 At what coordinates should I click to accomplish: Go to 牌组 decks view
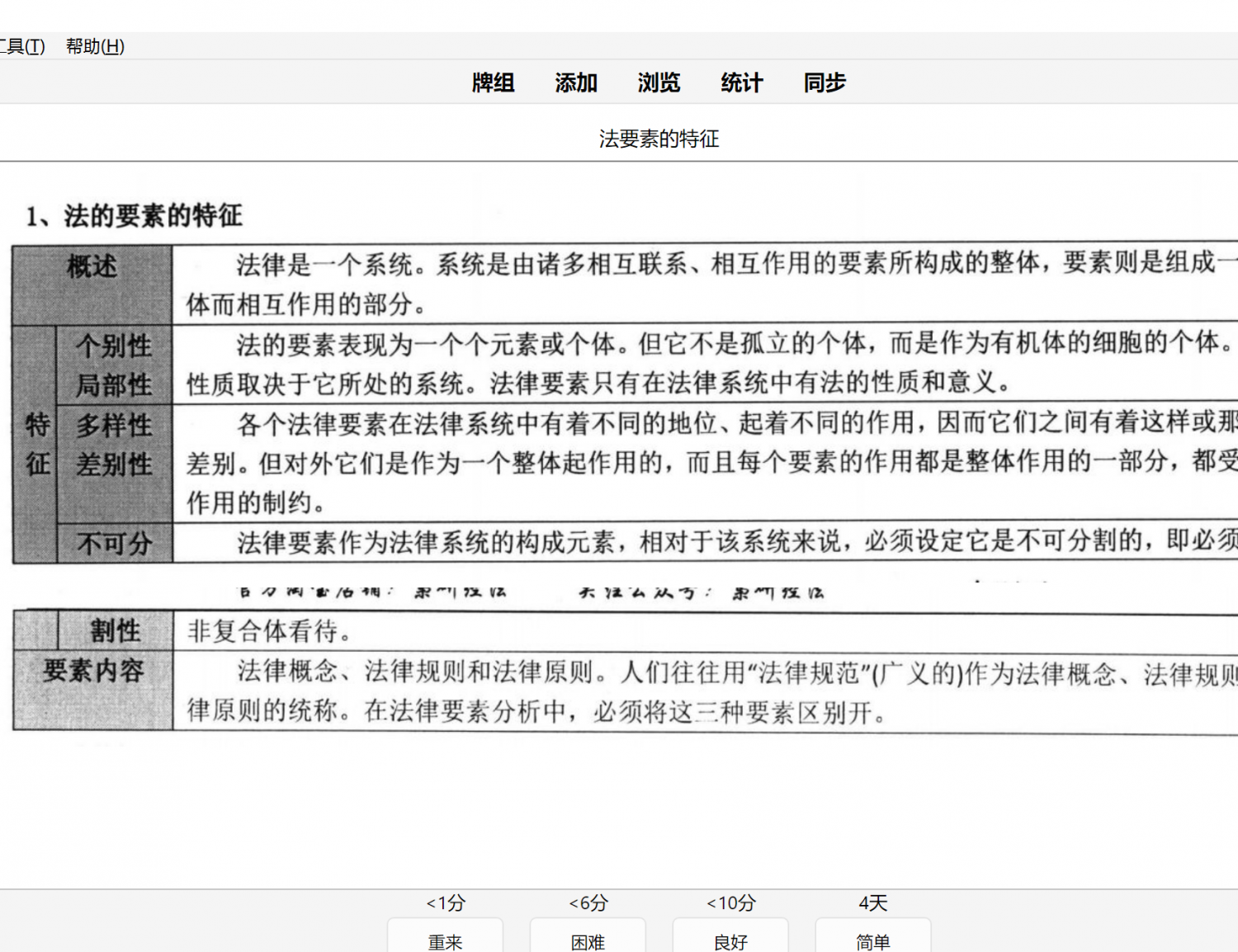point(494,82)
